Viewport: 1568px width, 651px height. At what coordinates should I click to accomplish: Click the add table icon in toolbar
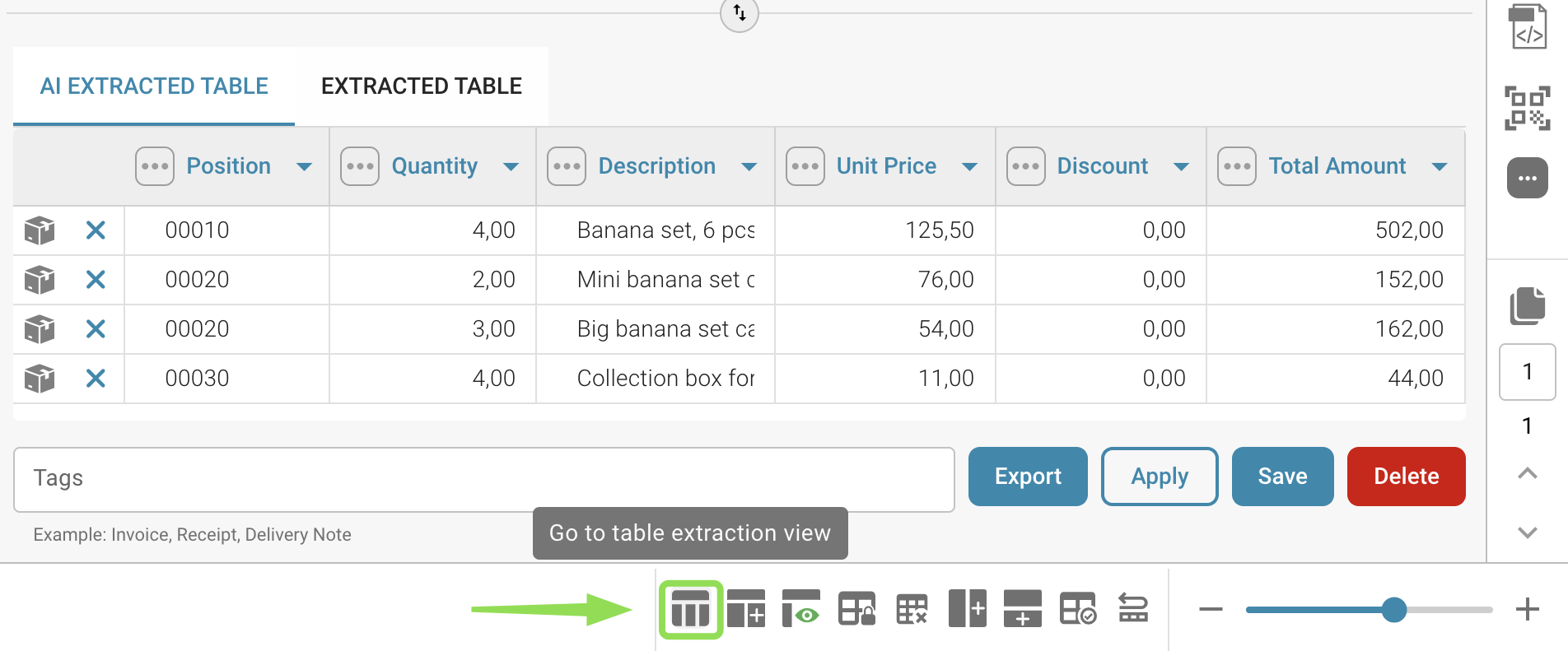pyautogui.click(x=746, y=610)
